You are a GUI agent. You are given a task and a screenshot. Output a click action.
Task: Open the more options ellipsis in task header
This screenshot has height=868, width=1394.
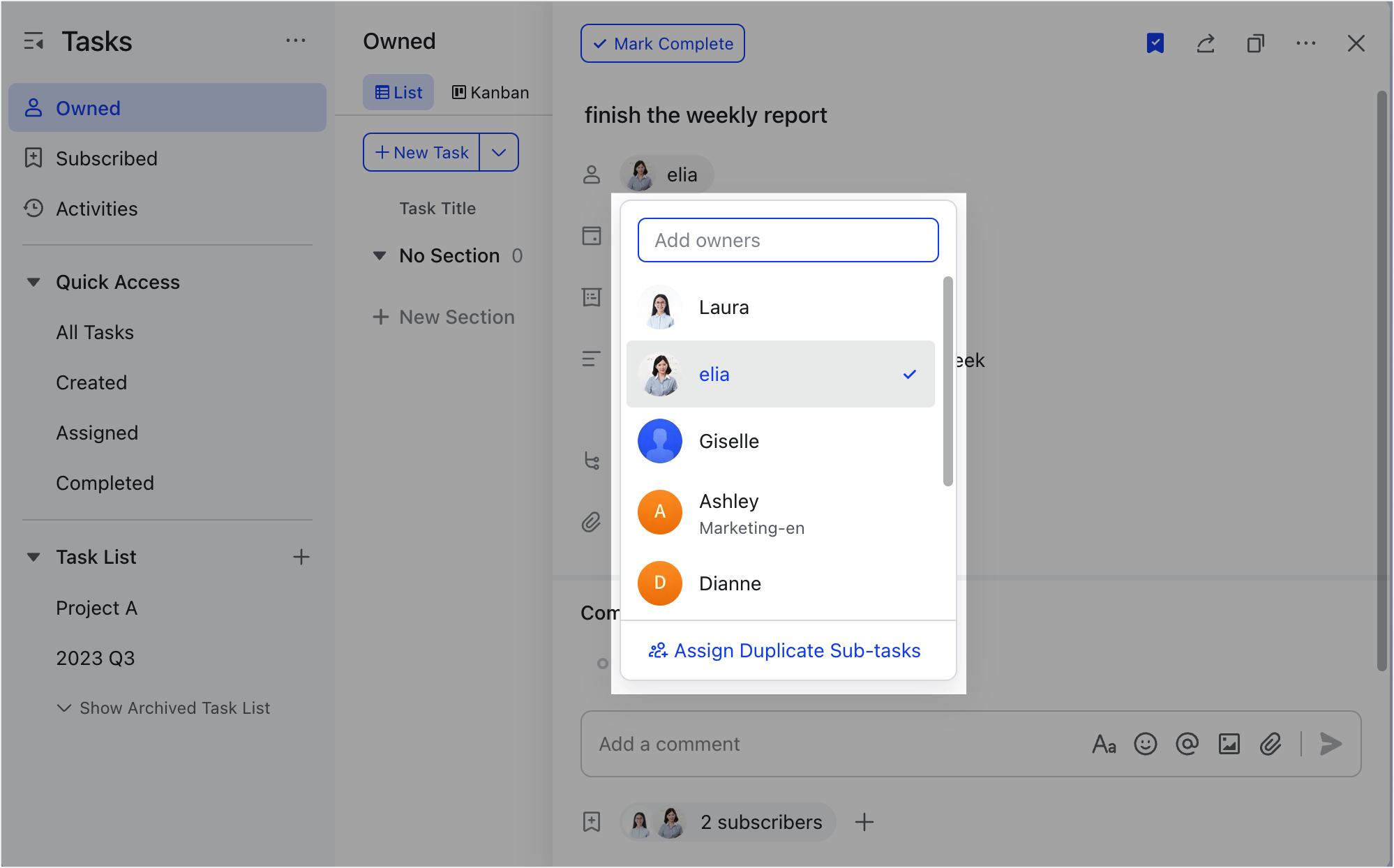pos(1306,43)
